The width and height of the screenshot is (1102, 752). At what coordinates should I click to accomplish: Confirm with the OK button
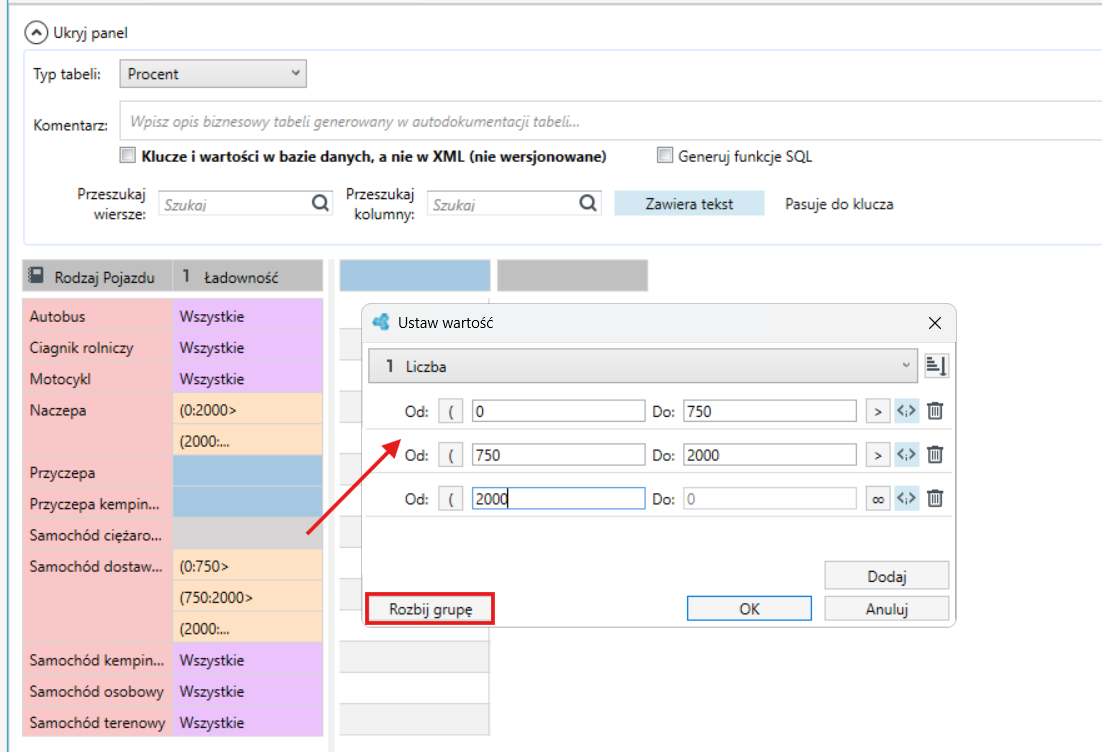point(749,609)
